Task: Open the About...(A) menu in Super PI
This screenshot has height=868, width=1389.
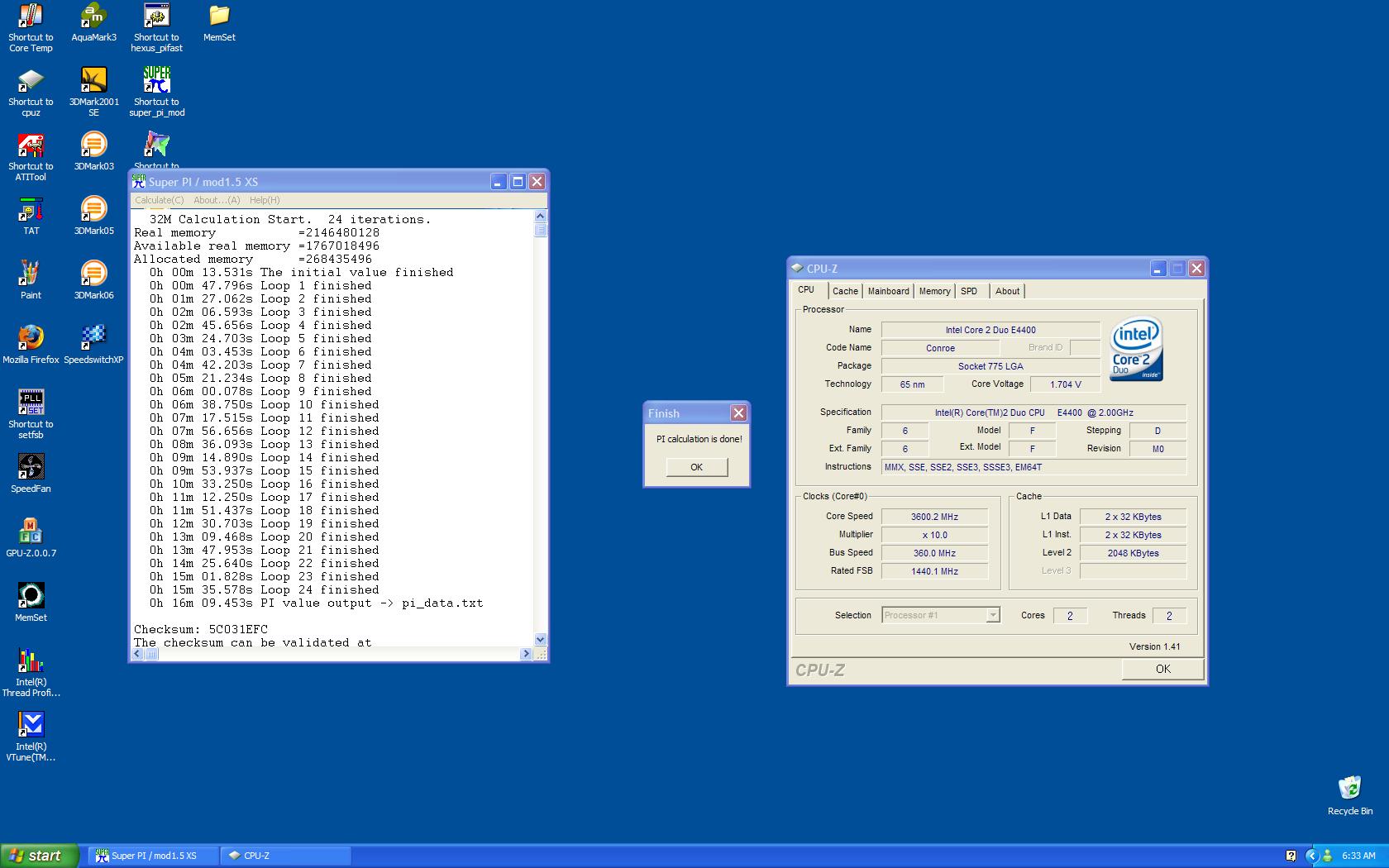Action: point(217,200)
